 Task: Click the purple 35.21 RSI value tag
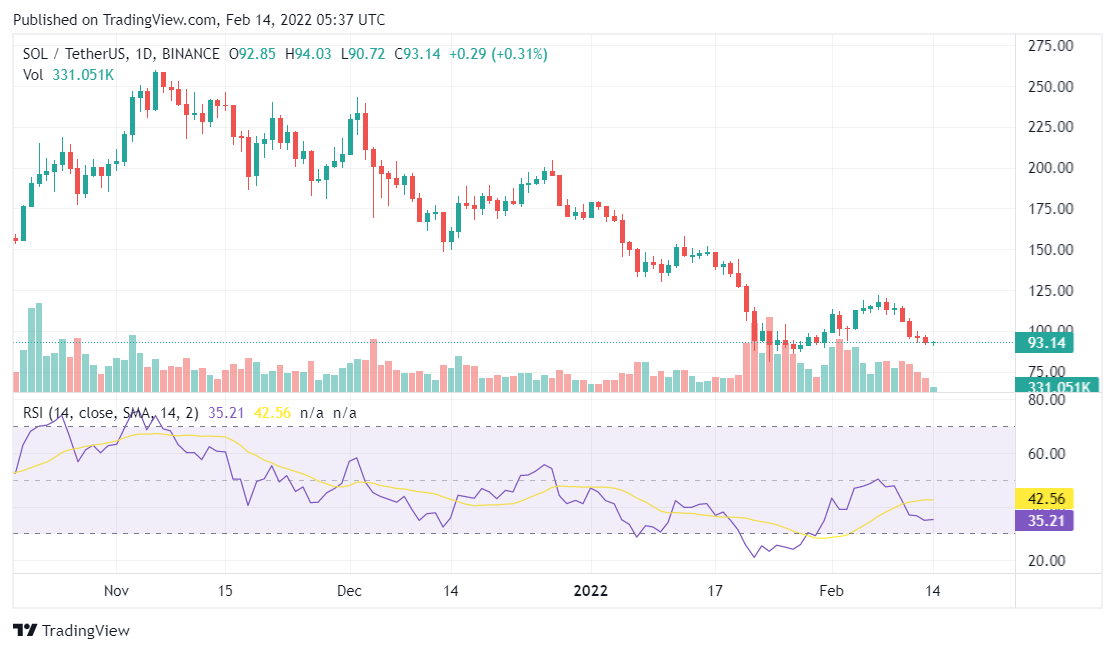click(x=1044, y=520)
